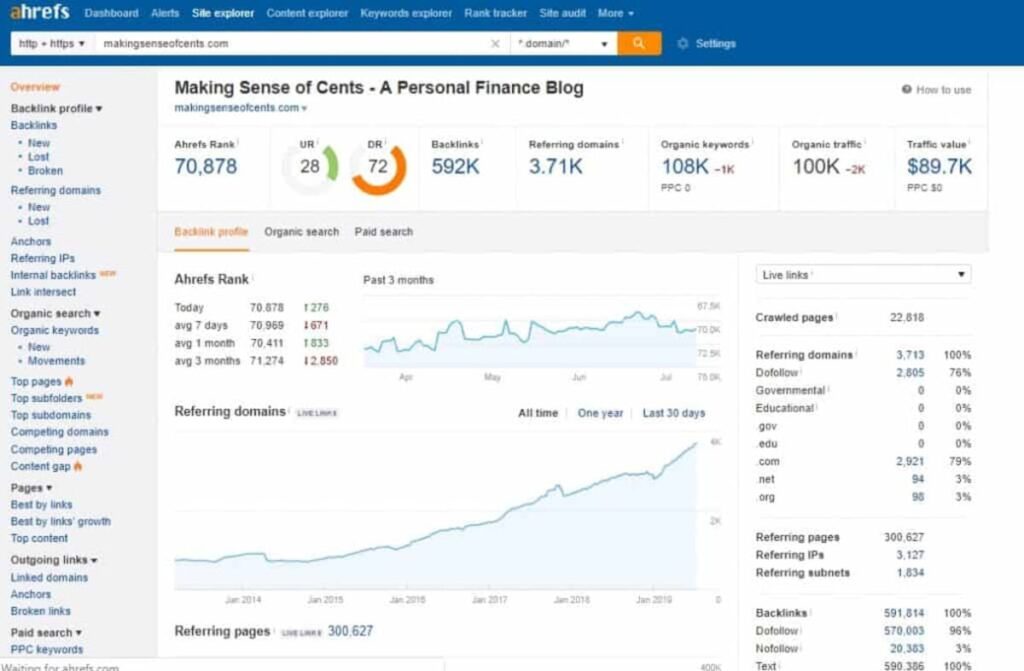Click the DR 72 gauge
The height and width of the screenshot is (671, 1024).
377,167
